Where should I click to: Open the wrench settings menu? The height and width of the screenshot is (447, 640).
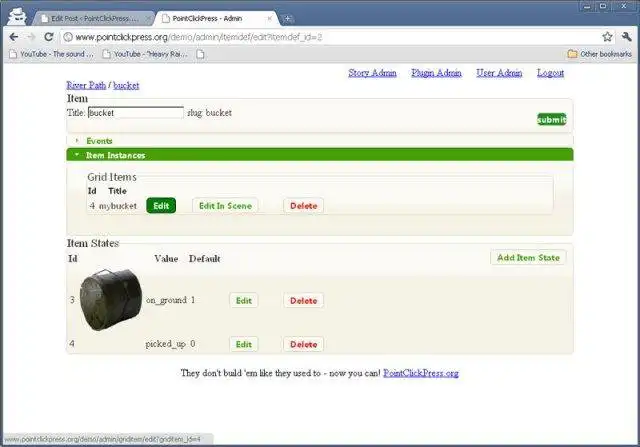[x=627, y=37]
